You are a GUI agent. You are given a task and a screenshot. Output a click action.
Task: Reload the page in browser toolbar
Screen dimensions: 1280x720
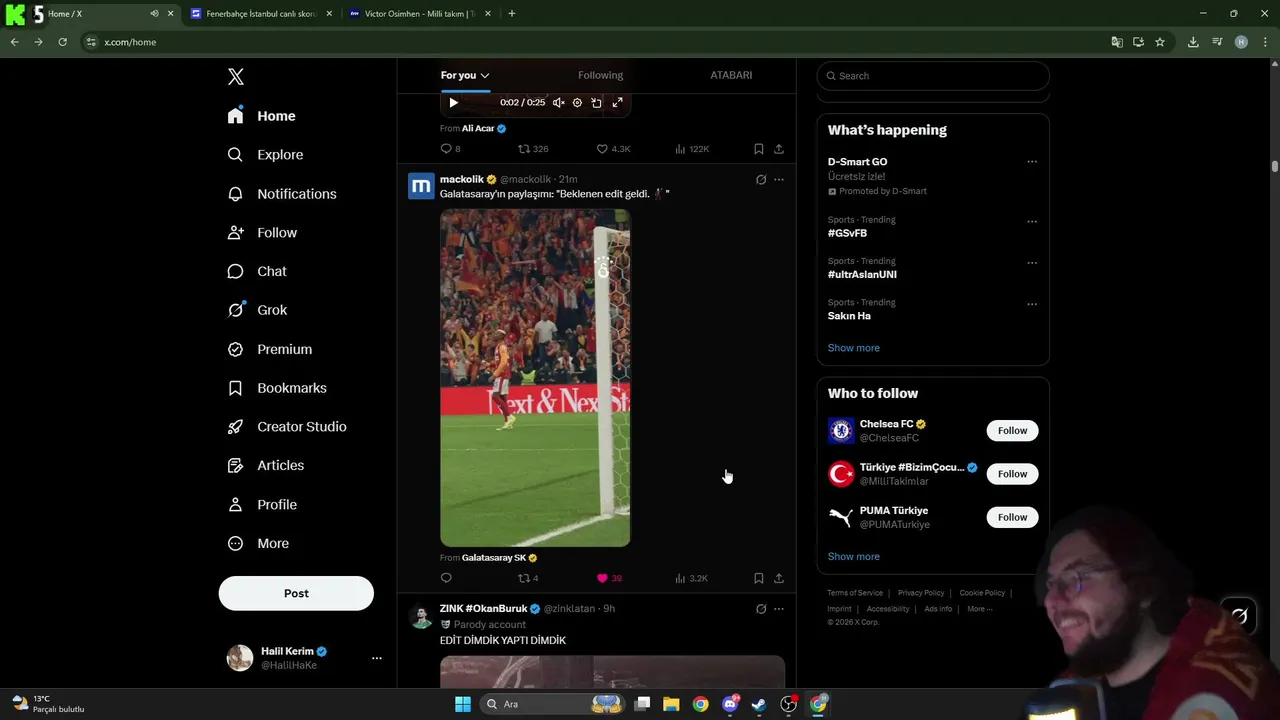pyautogui.click(x=62, y=42)
